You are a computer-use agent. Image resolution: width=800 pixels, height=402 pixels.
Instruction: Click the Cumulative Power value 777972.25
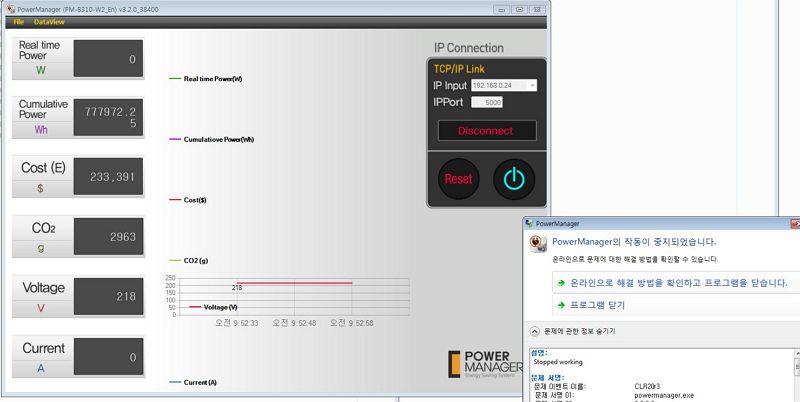point(108,117)
